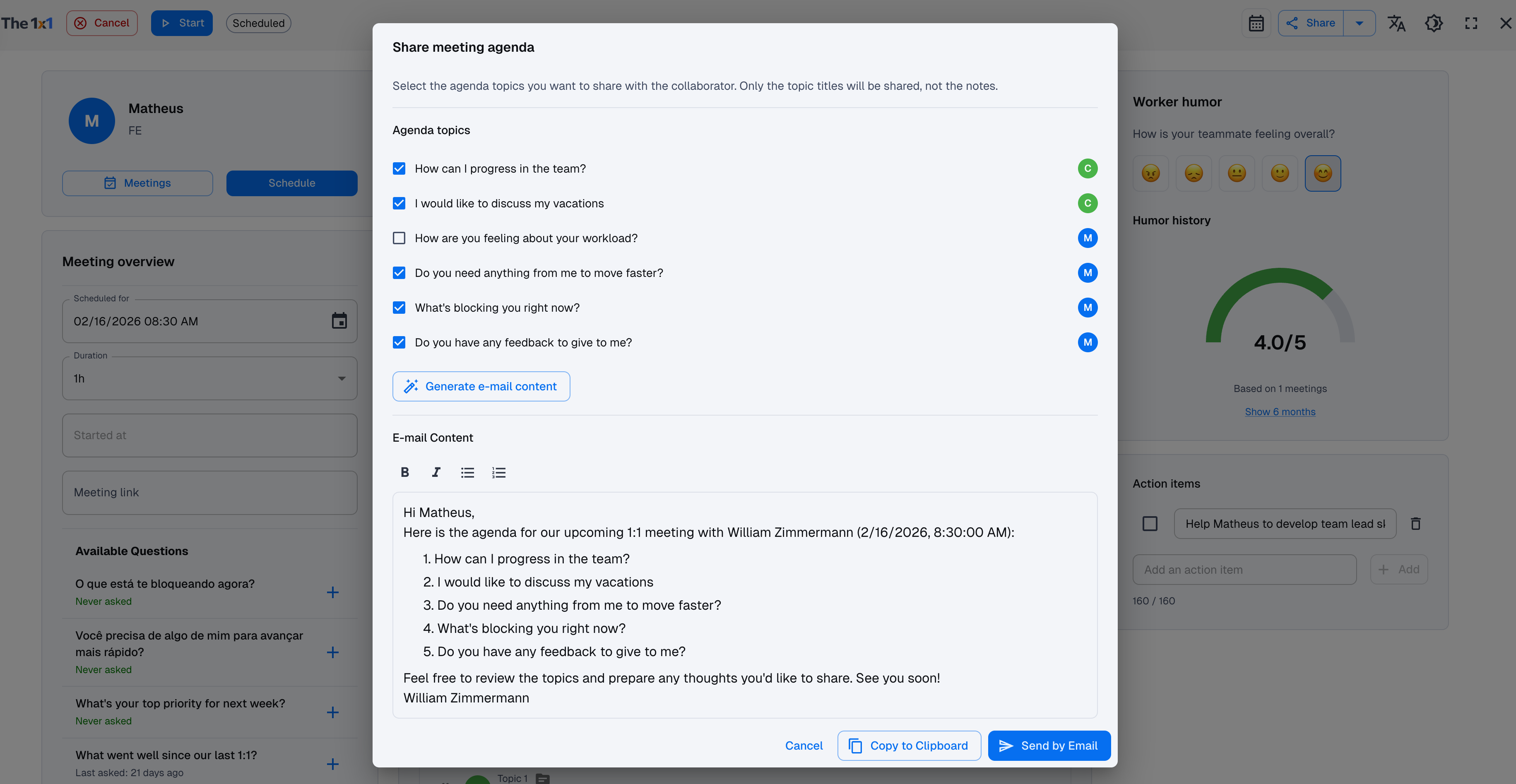Check 'How are you feeling about your workload?'
Image resolution: width=1516 pixels, height=784 pixels.
(399, 238)
